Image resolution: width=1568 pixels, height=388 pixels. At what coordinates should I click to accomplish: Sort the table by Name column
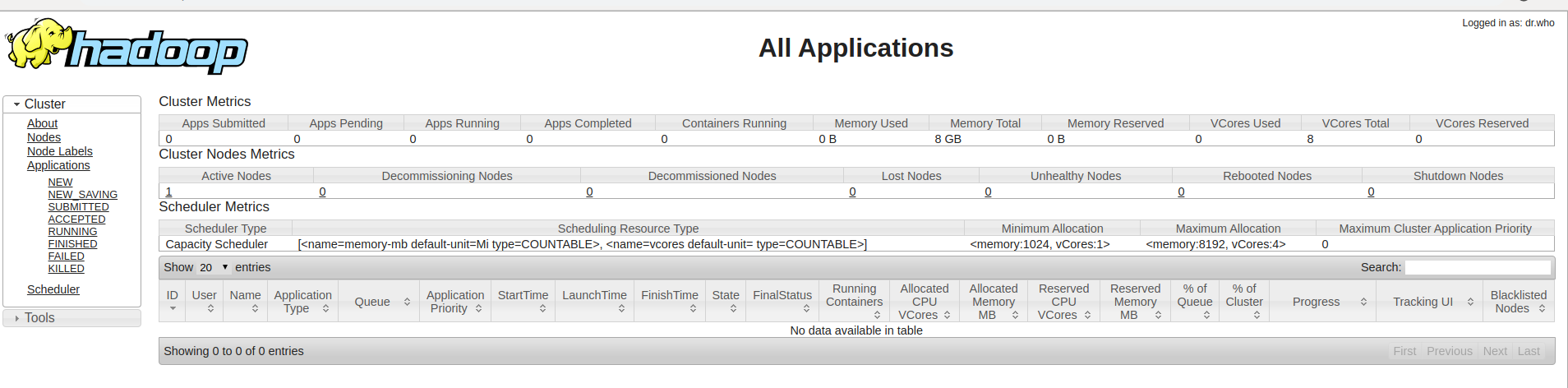(245, 301)
